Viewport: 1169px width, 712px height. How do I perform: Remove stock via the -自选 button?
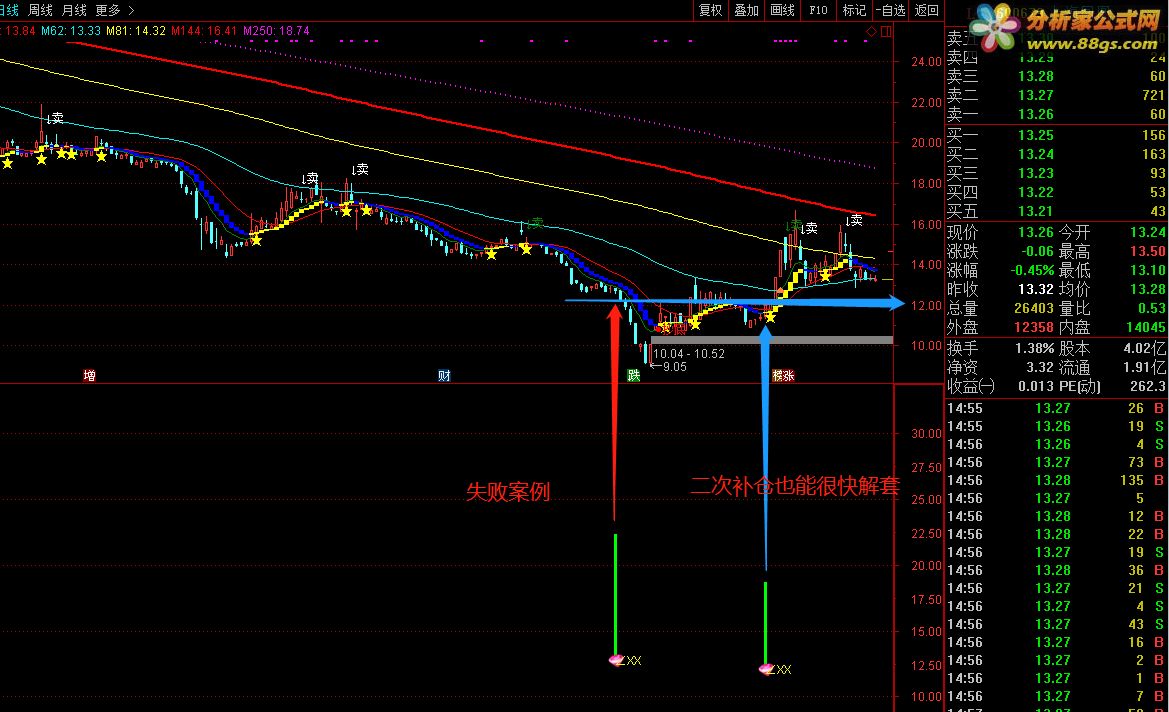890,10
